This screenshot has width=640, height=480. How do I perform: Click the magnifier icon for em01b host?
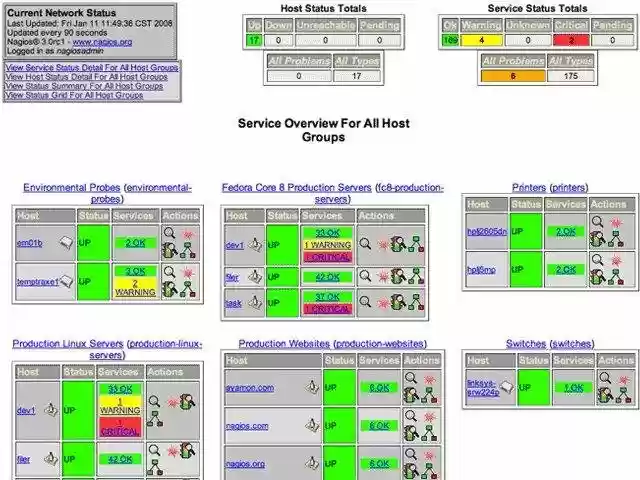[x=168, y=235]
